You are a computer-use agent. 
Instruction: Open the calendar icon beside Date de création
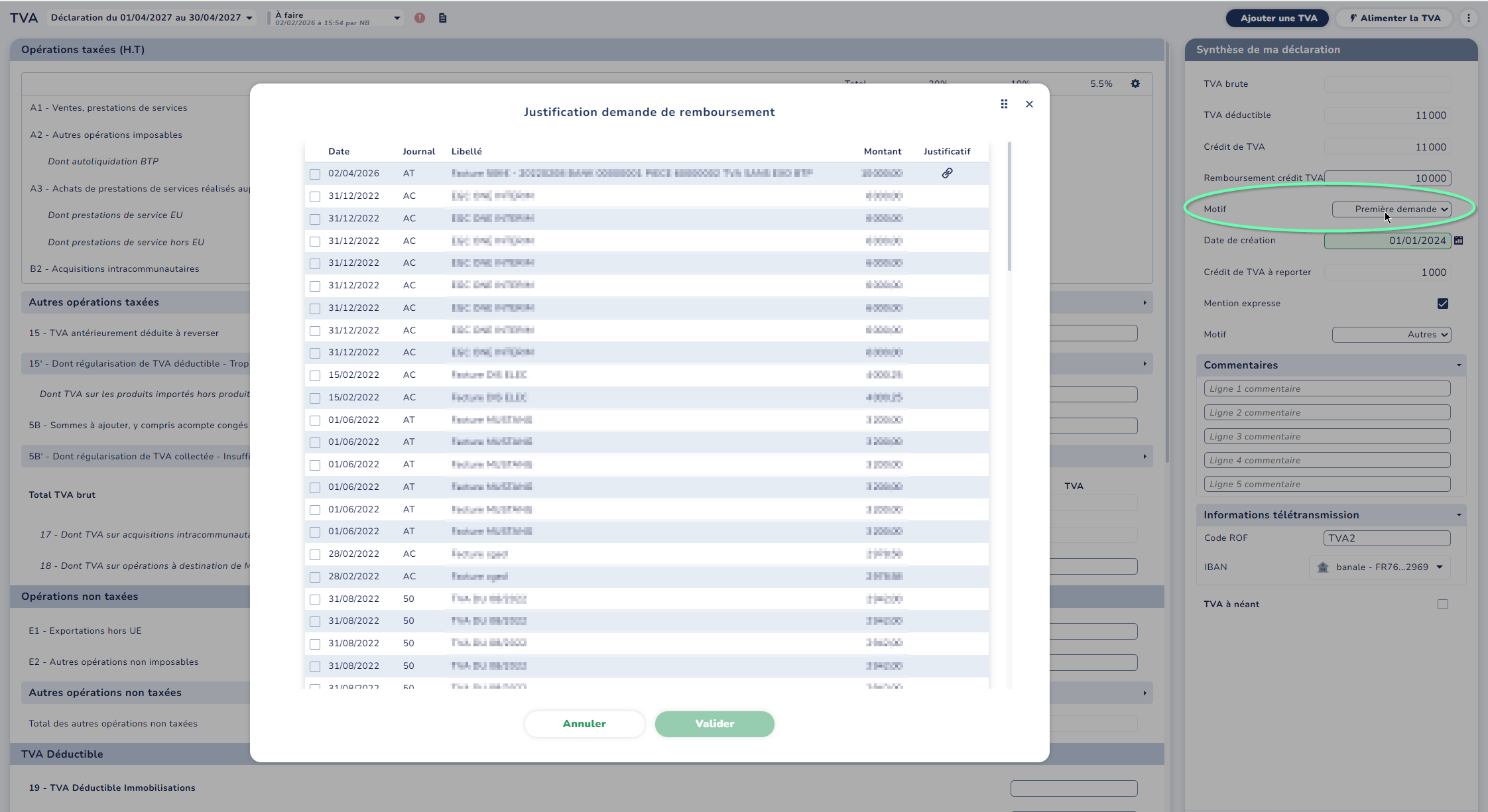click(1458, 241)
